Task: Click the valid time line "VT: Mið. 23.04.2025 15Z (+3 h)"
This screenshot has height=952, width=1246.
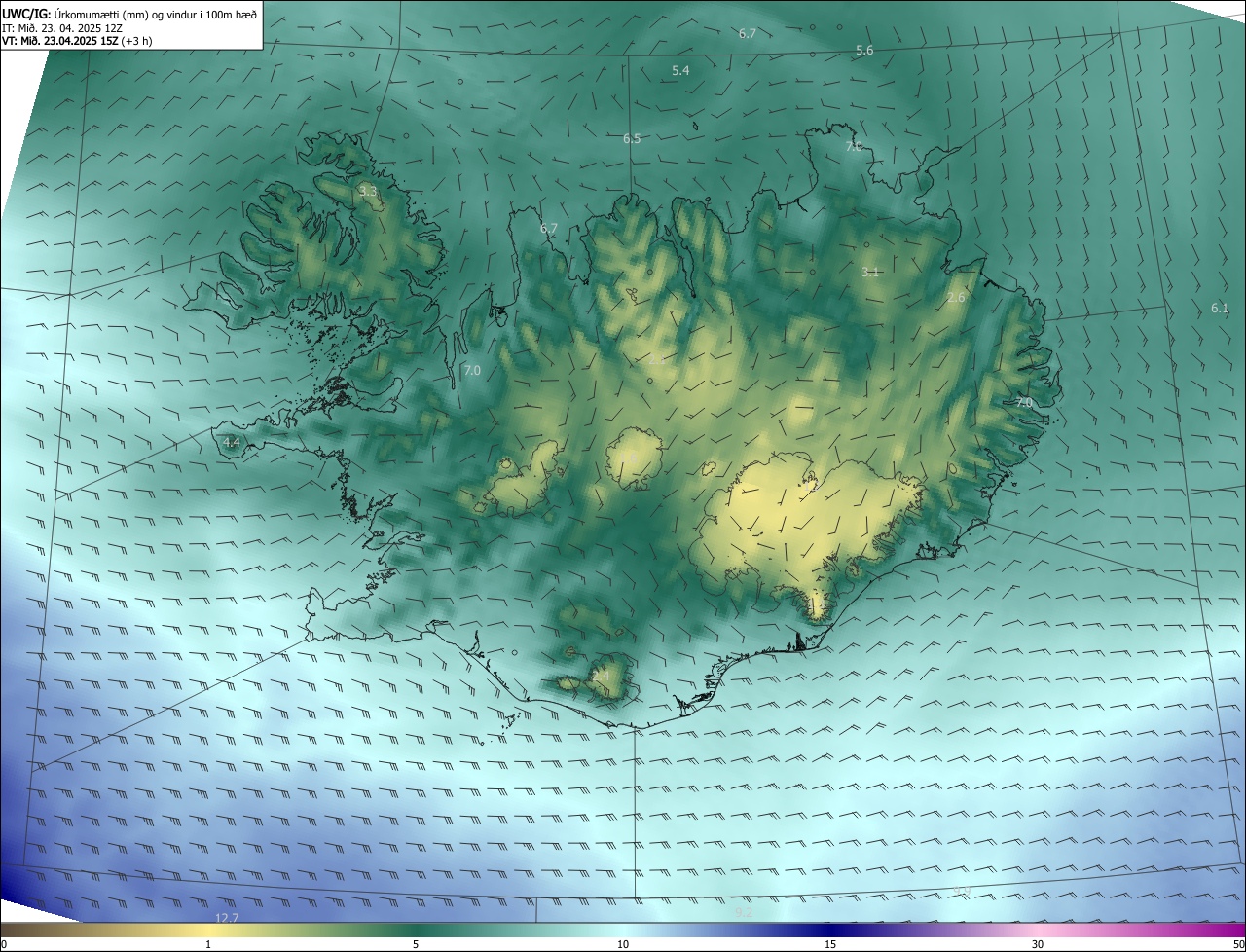Action: pos(77,41)
